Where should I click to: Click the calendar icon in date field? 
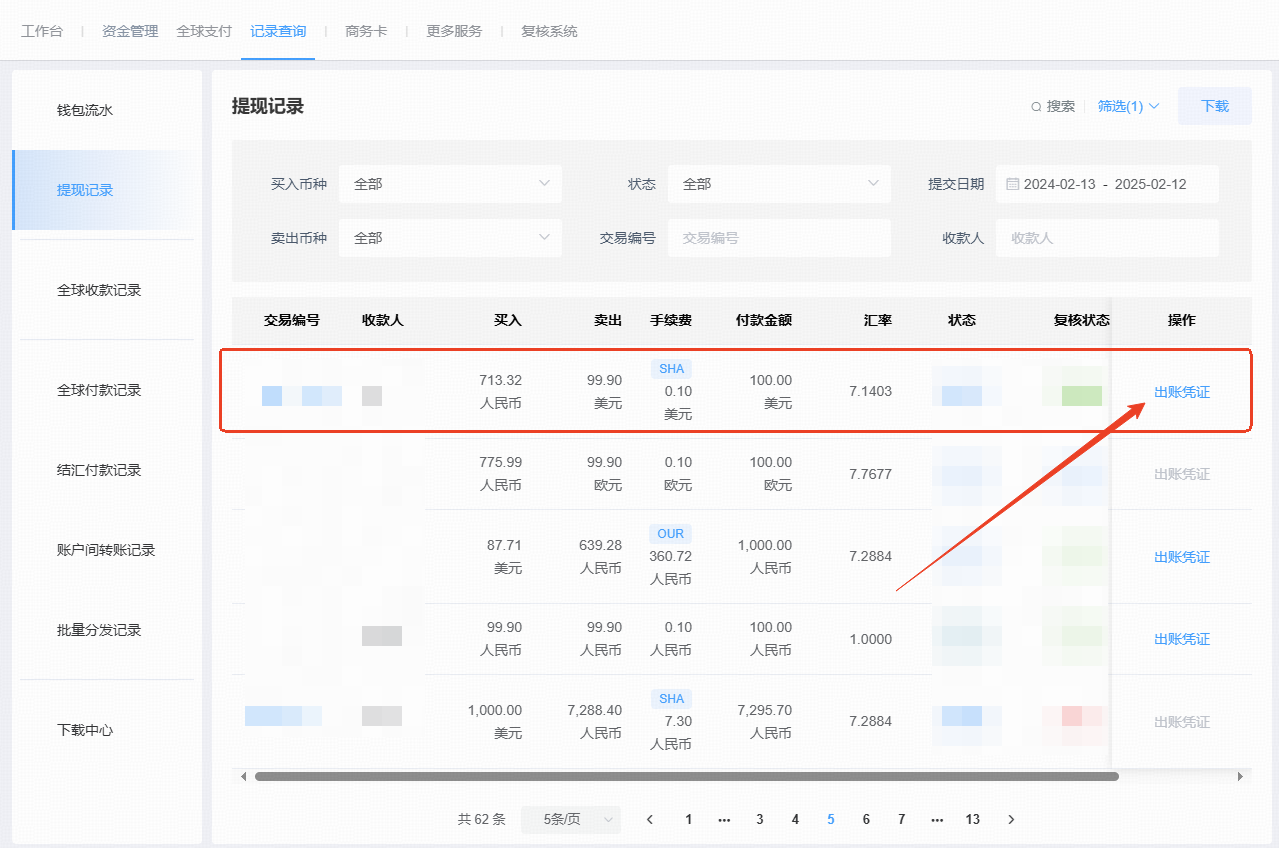coord(1012,184)
